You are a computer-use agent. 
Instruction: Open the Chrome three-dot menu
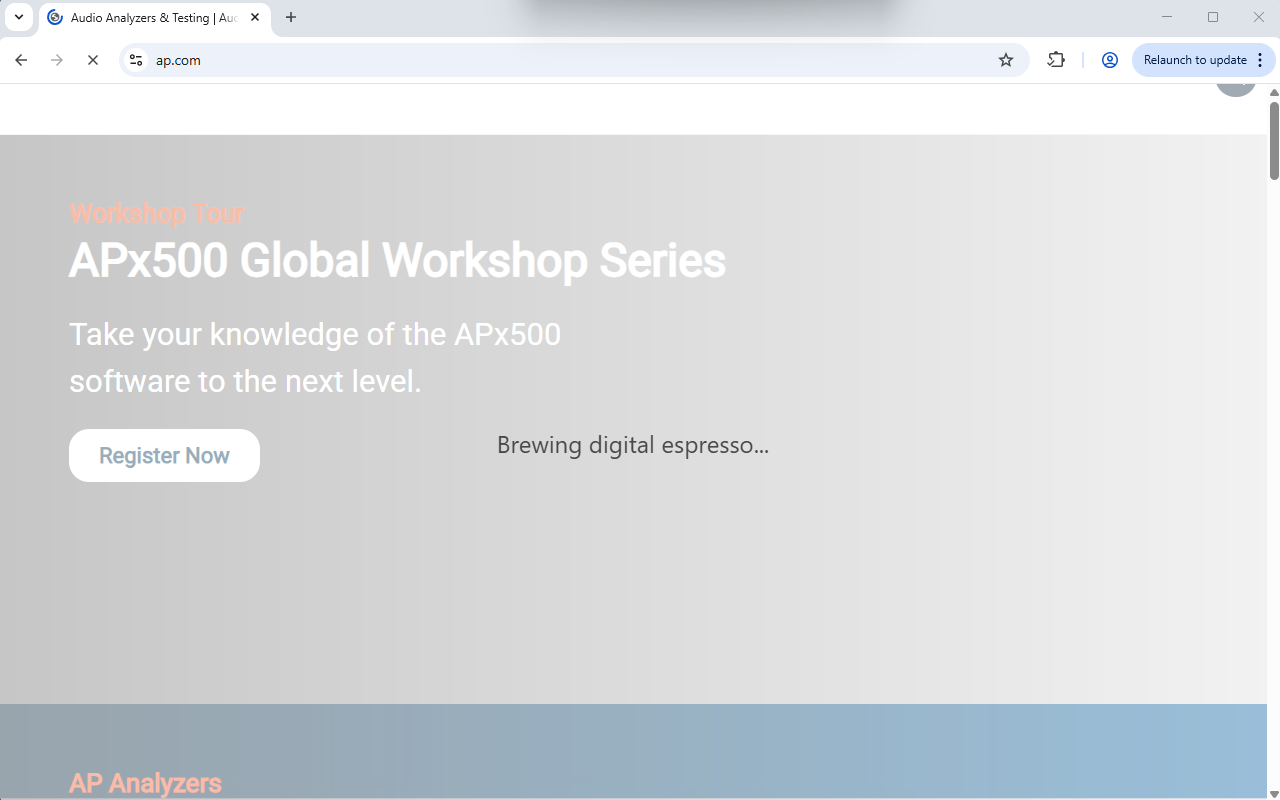[1260, 60]
